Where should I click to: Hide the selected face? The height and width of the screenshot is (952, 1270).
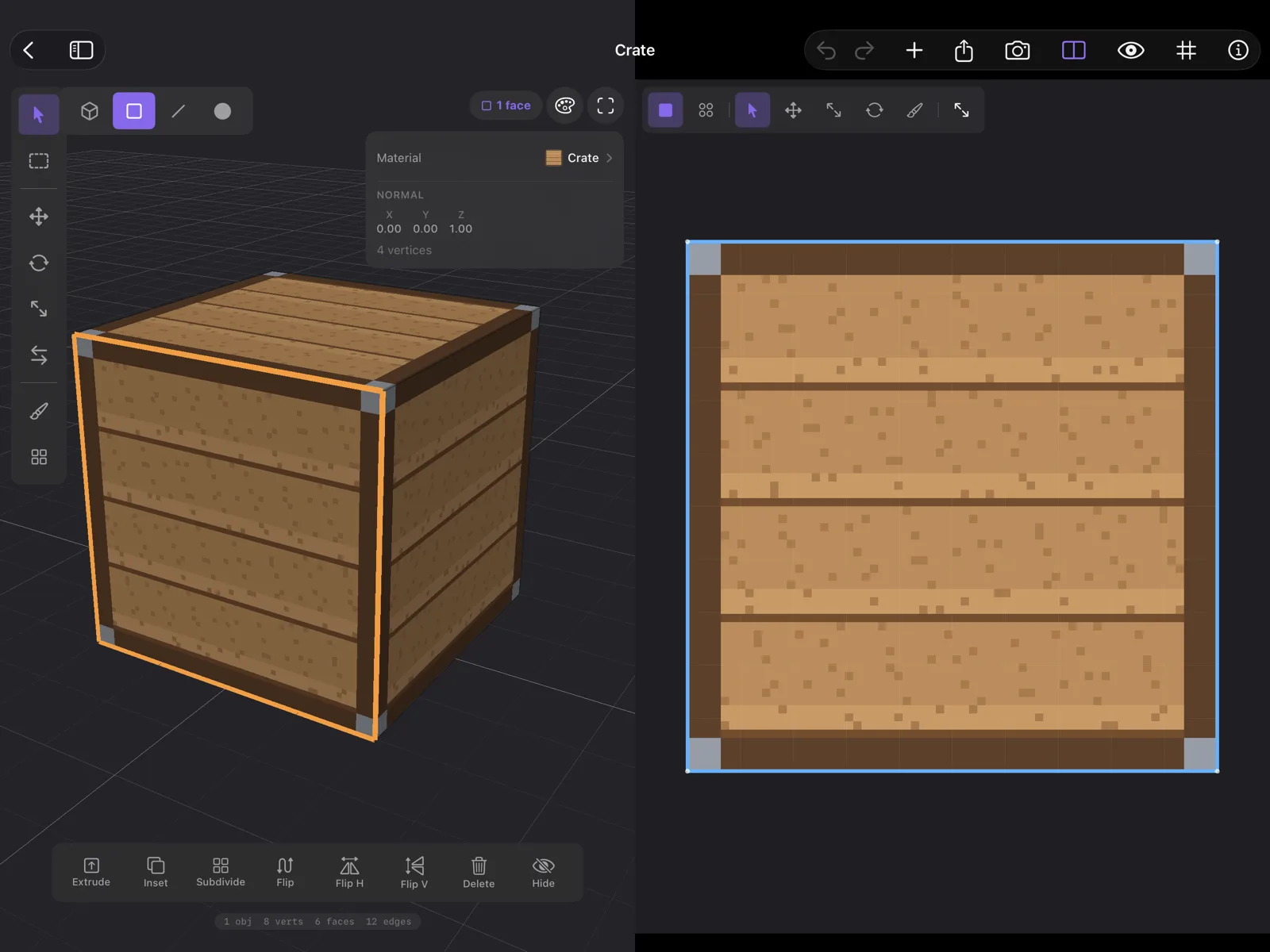tap(544, 872)
